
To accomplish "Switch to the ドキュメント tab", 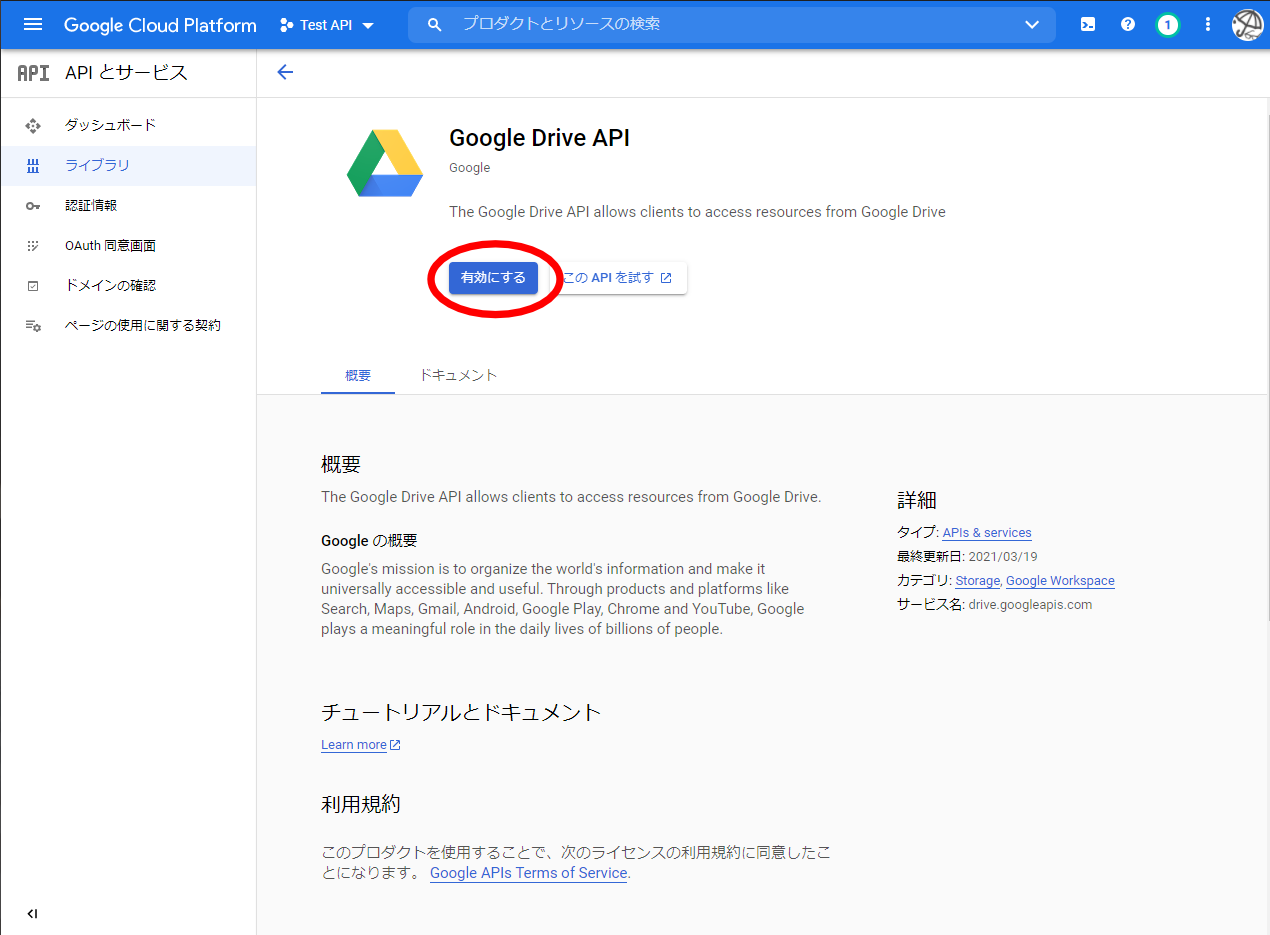I will pyautogui.click(x=458, y=375).
